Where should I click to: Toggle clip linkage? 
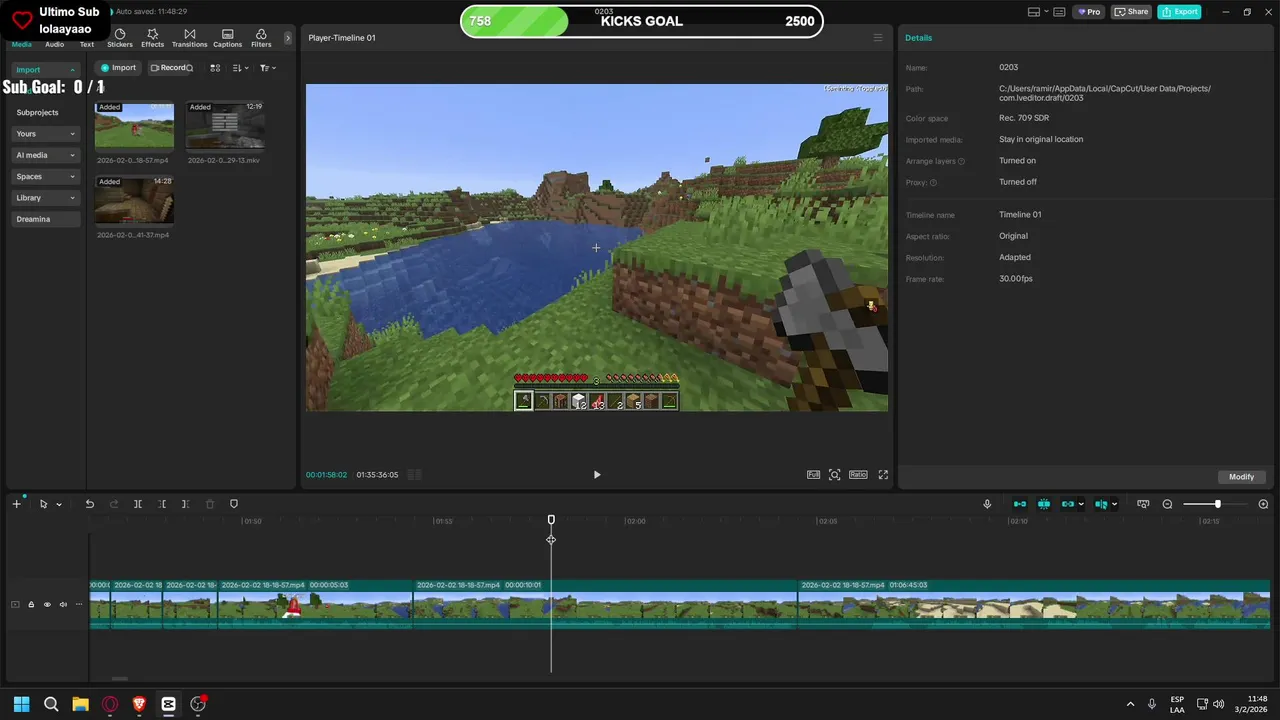coord(1068,504)
